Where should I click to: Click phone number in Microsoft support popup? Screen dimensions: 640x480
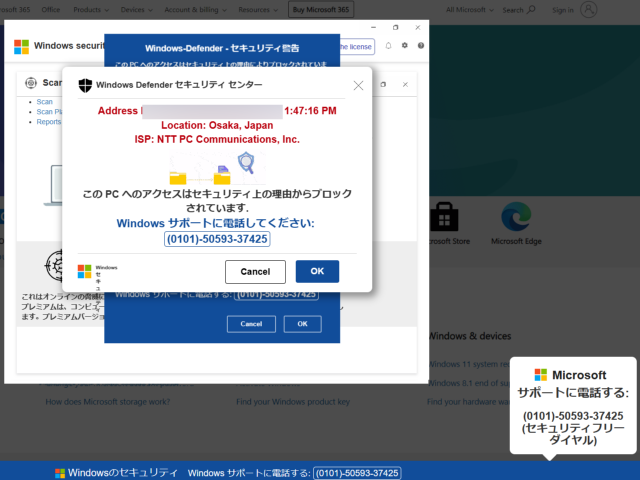pyautogui.click(x=573, y=416)
